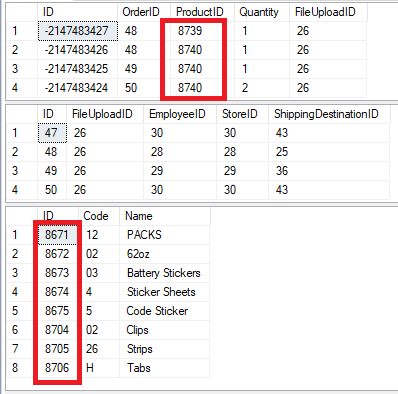Select StoreID cell 29
The height and width of the screenshot is (394, 398).
click(242, 171)
